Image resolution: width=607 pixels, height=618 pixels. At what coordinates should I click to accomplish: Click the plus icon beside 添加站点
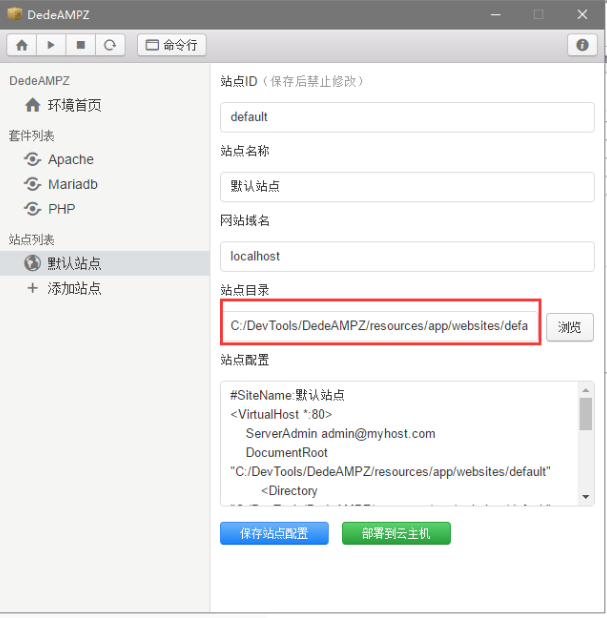(32, 288)
